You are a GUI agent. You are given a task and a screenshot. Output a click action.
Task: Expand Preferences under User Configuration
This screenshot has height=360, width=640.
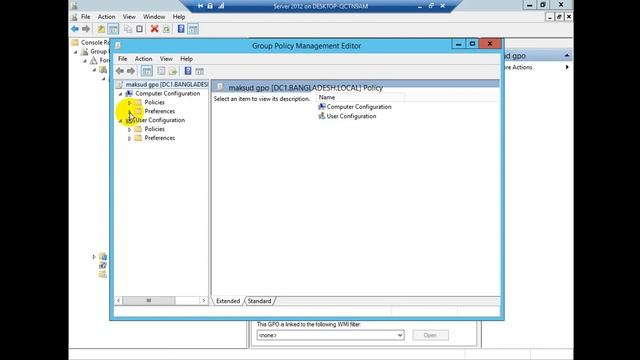(x=129, y=138)
